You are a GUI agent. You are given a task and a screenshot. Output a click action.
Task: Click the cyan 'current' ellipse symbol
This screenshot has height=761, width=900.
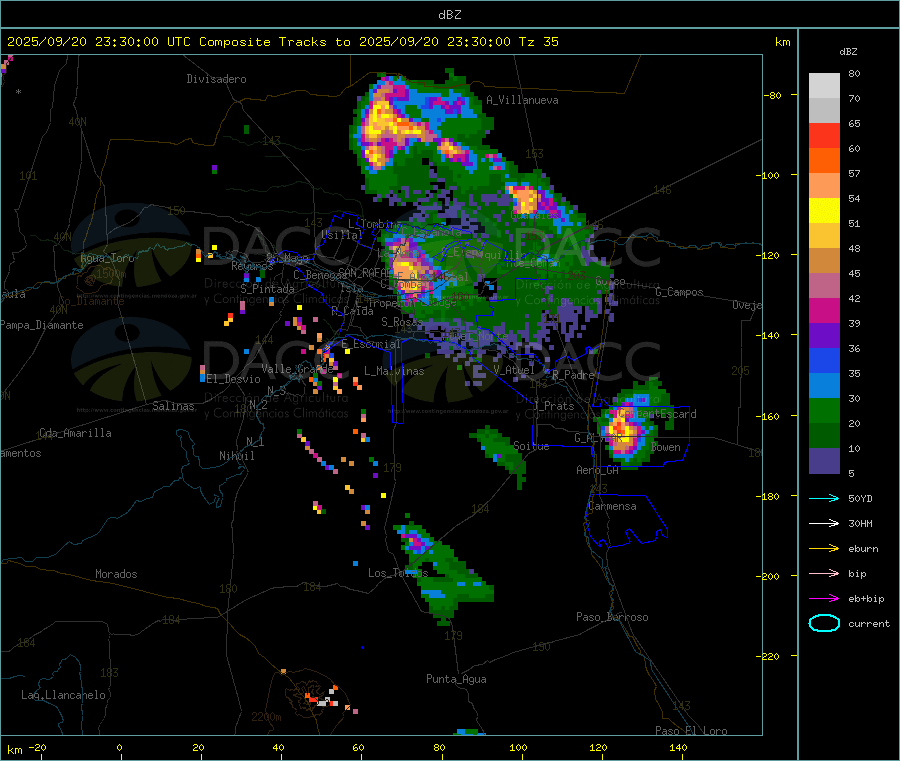click(824, 623)
